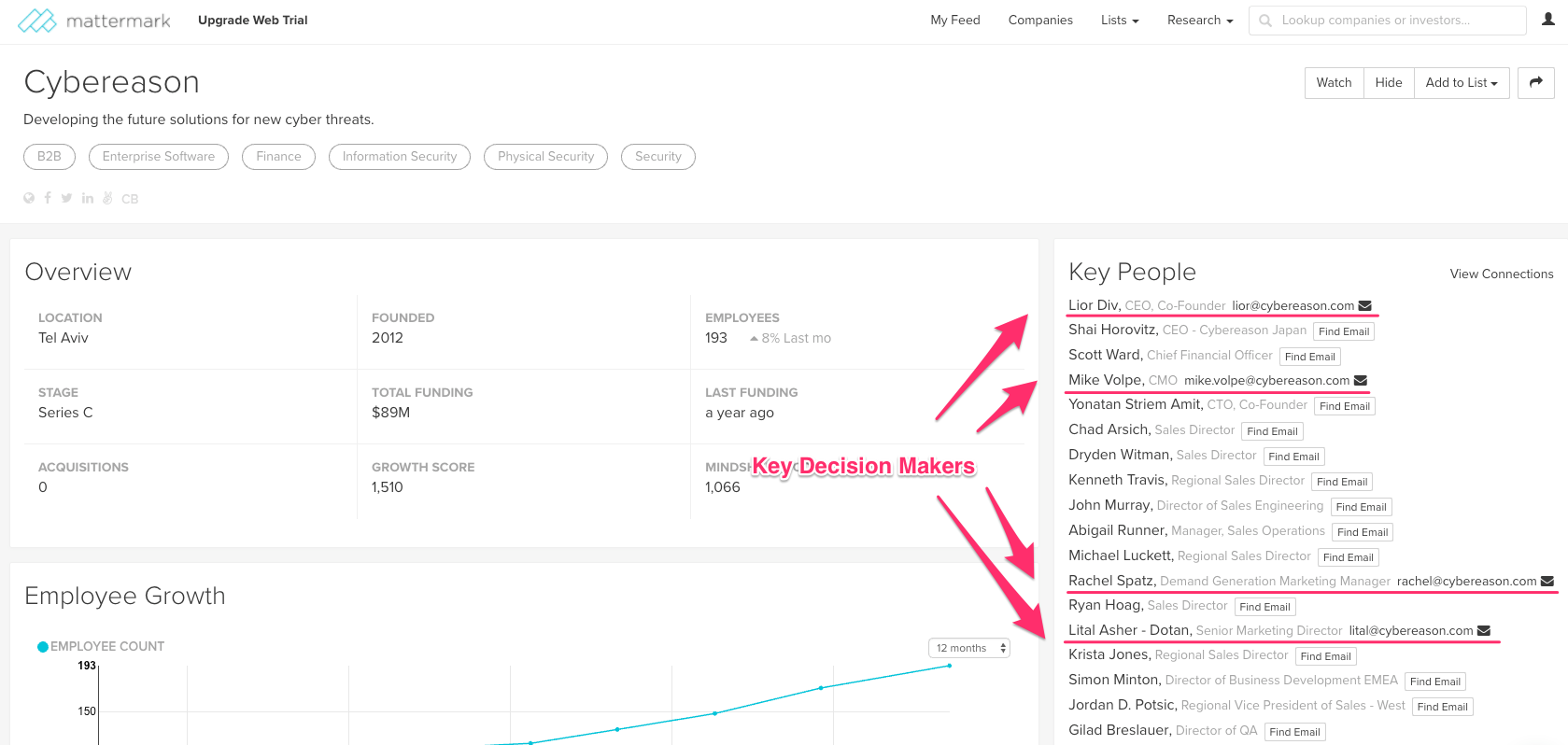Open Lital Asher - Dotan profile name
Viewport: 1568px width, 745px height.
click(1130, 630)
